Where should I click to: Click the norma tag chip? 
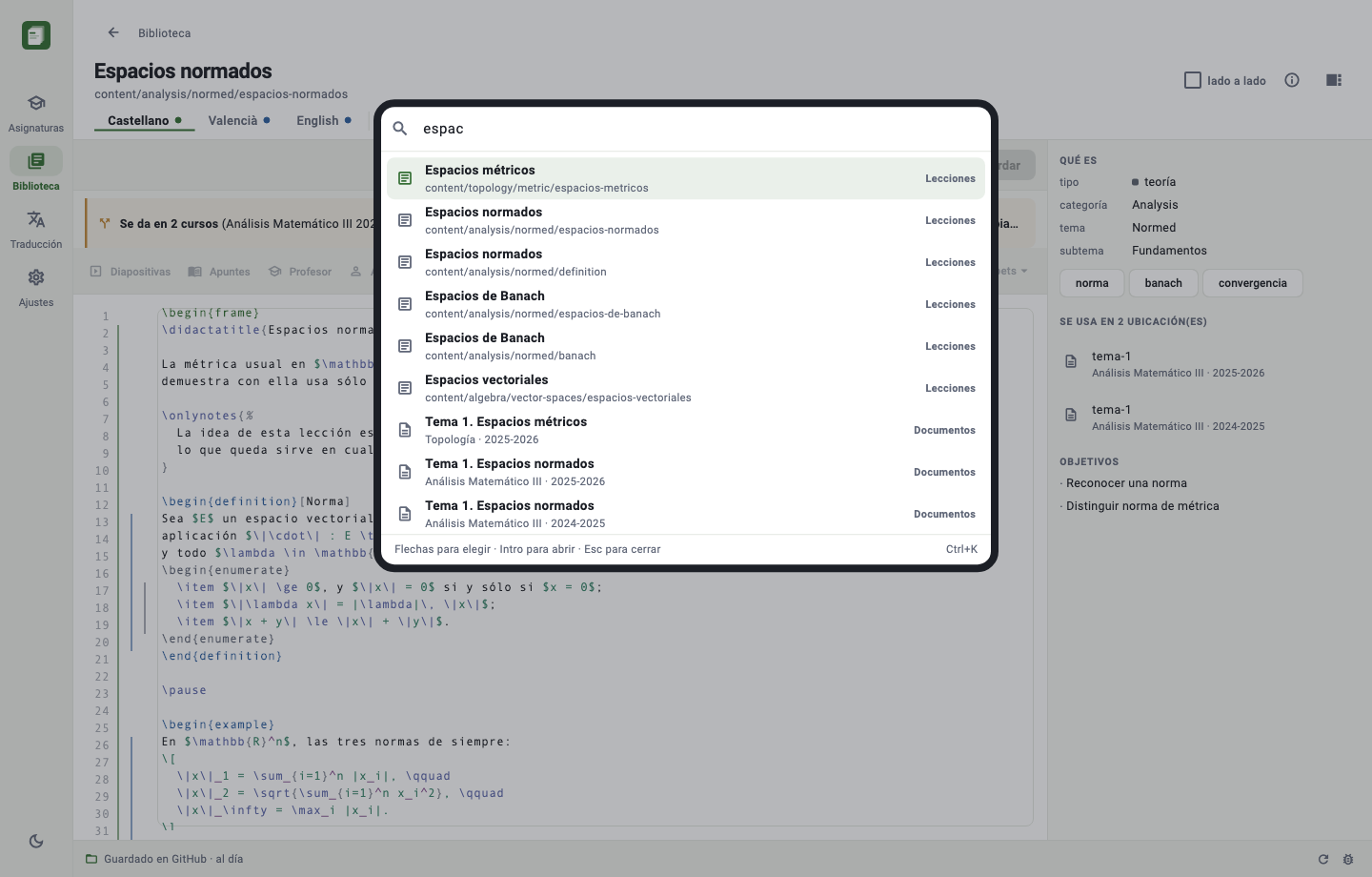tap(1092, 283)
